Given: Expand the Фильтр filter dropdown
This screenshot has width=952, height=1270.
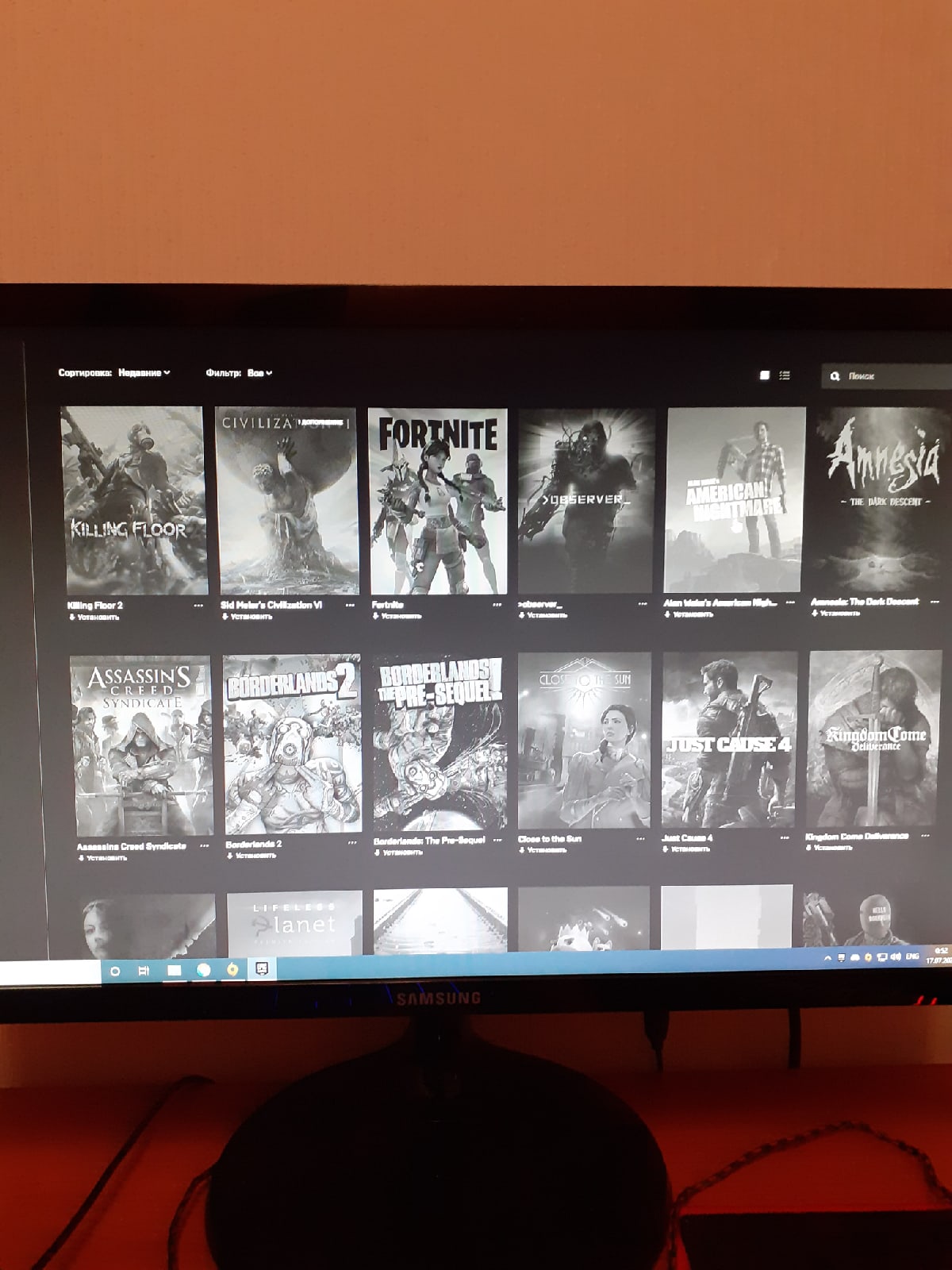Looking at the screenshot, I should [259, 372].
